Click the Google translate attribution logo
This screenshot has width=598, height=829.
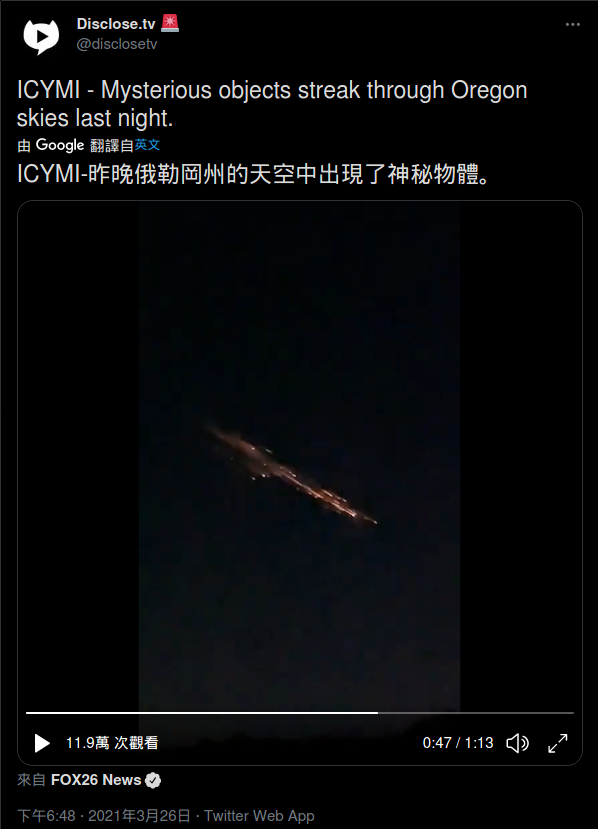click(60, 145)
